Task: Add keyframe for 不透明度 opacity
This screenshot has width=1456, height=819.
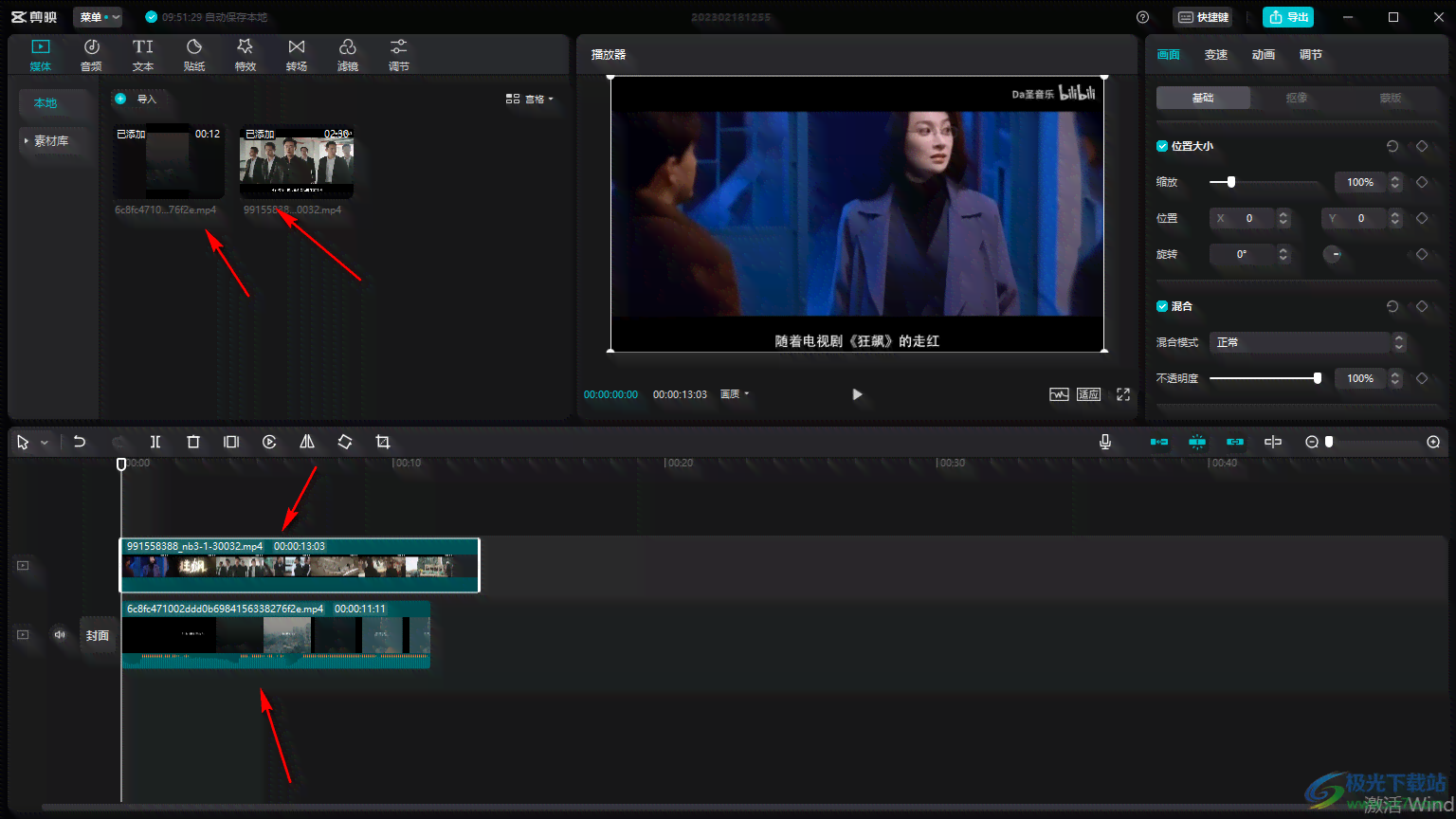Action: (1422, 378)
